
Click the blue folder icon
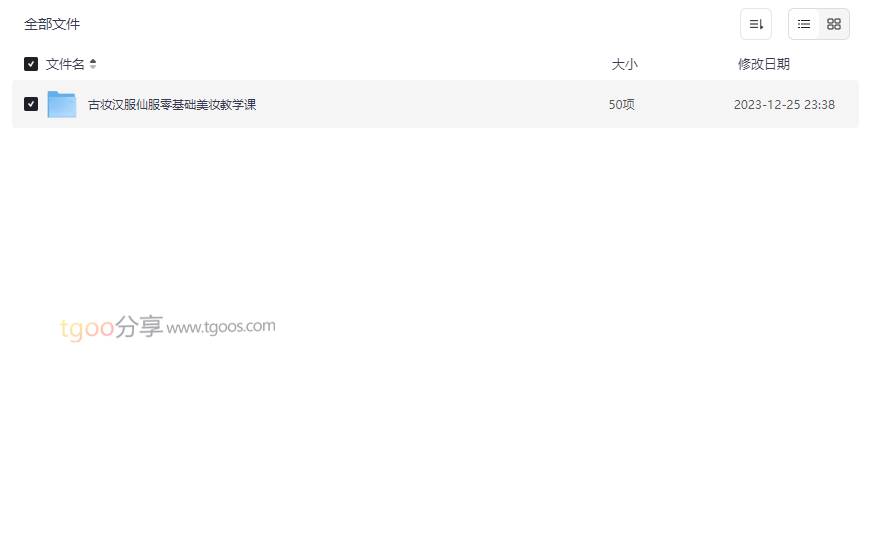coord(62,104)
